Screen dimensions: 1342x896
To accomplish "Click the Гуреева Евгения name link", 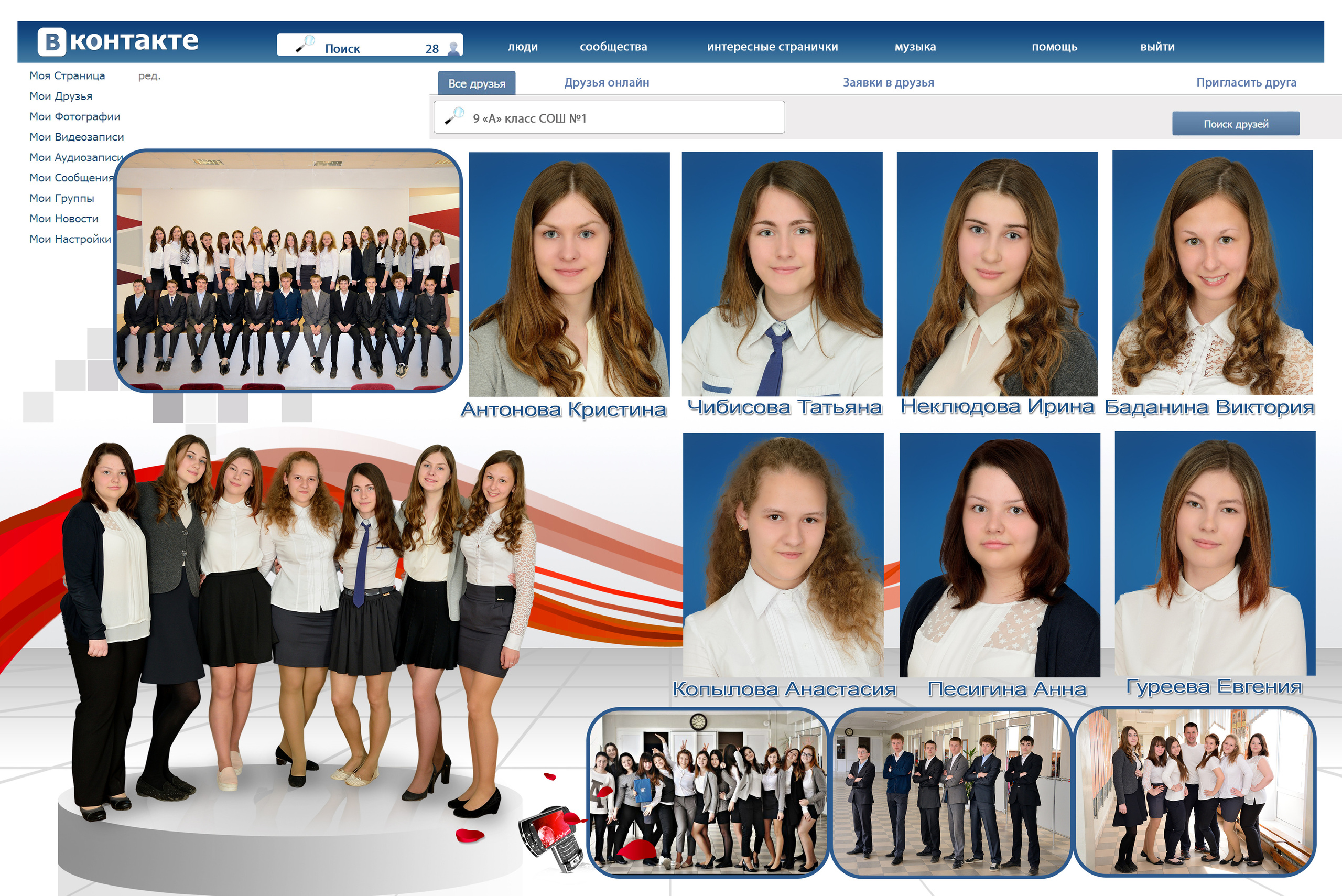I will coord(1214,686).
